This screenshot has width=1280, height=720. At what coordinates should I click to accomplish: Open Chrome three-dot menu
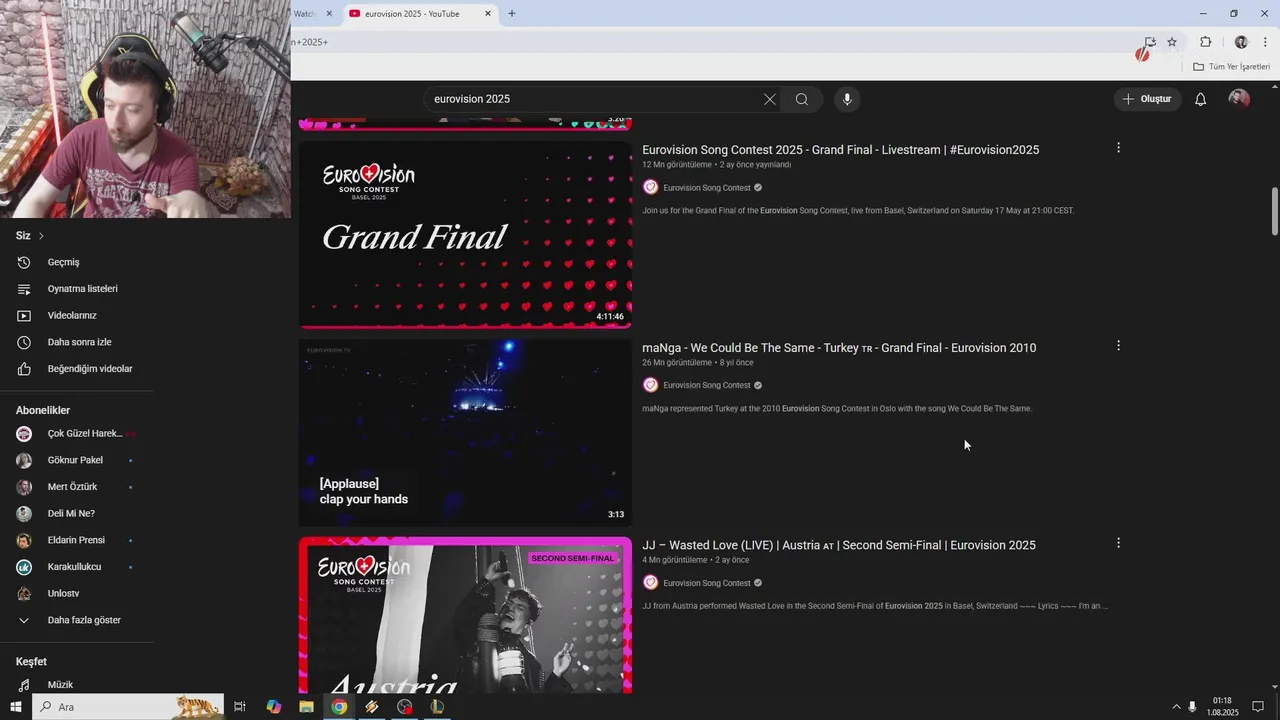click(x=1265, y=42)
